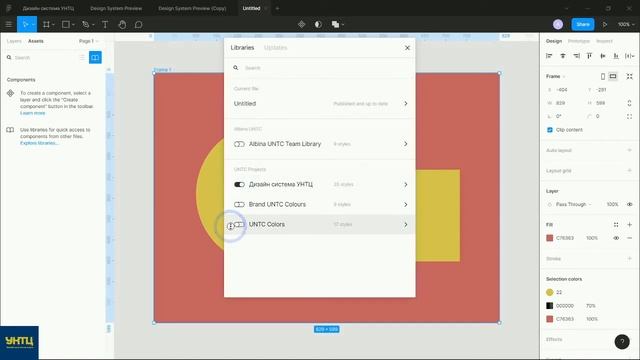Open the team library book icon
This screenshot has height=360, width=640.
95,58
